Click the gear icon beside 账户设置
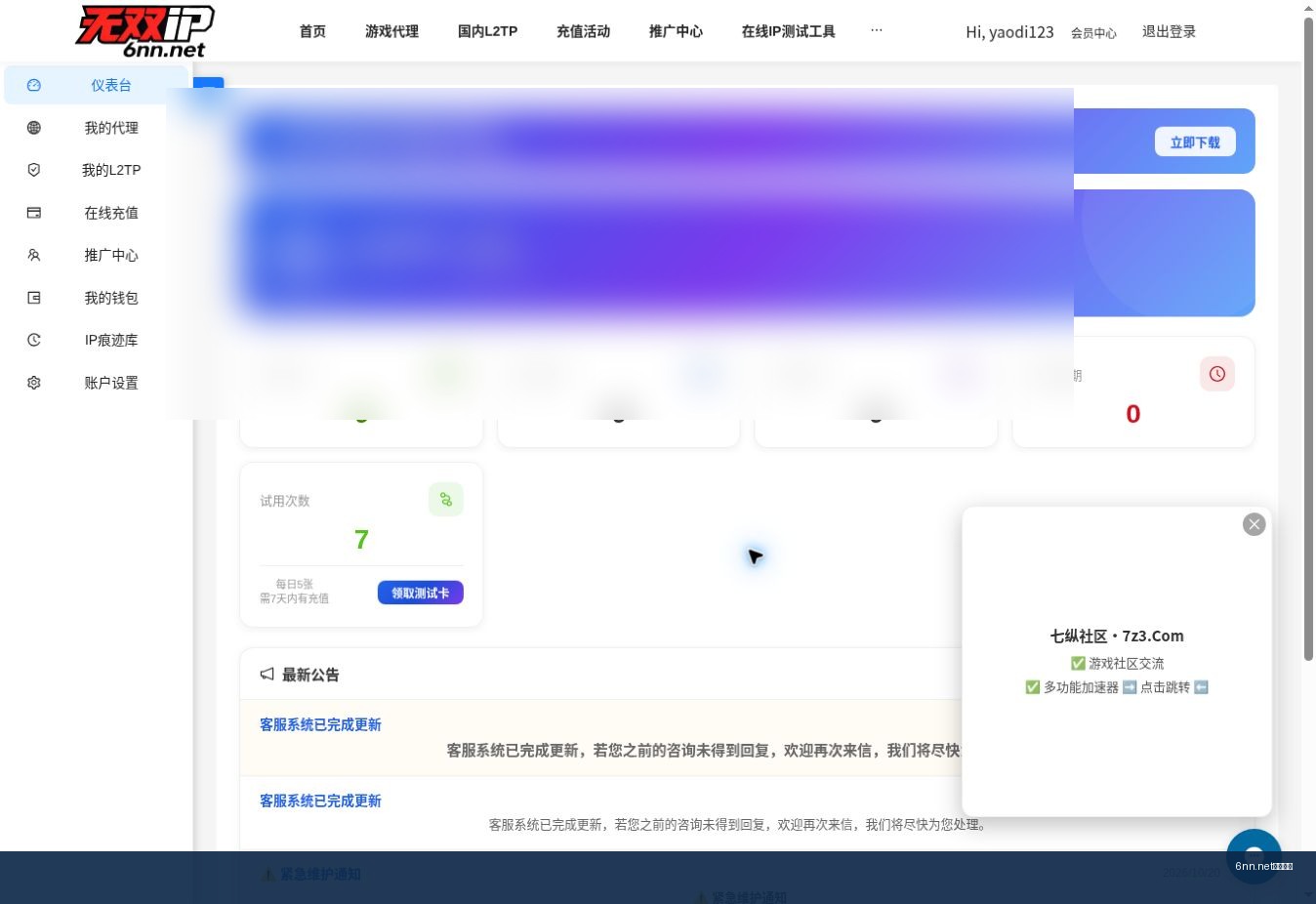The height and width of the screenshot is (904, 1316). tap(34, 383)
